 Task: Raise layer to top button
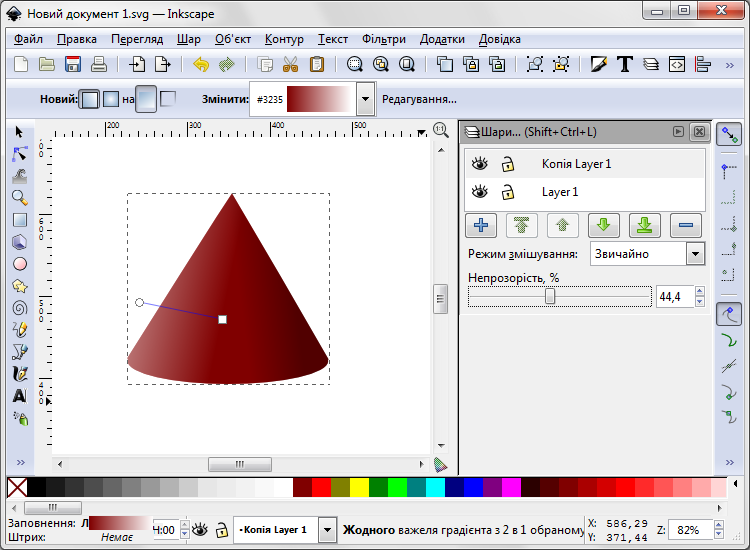[x=521, y=225]
